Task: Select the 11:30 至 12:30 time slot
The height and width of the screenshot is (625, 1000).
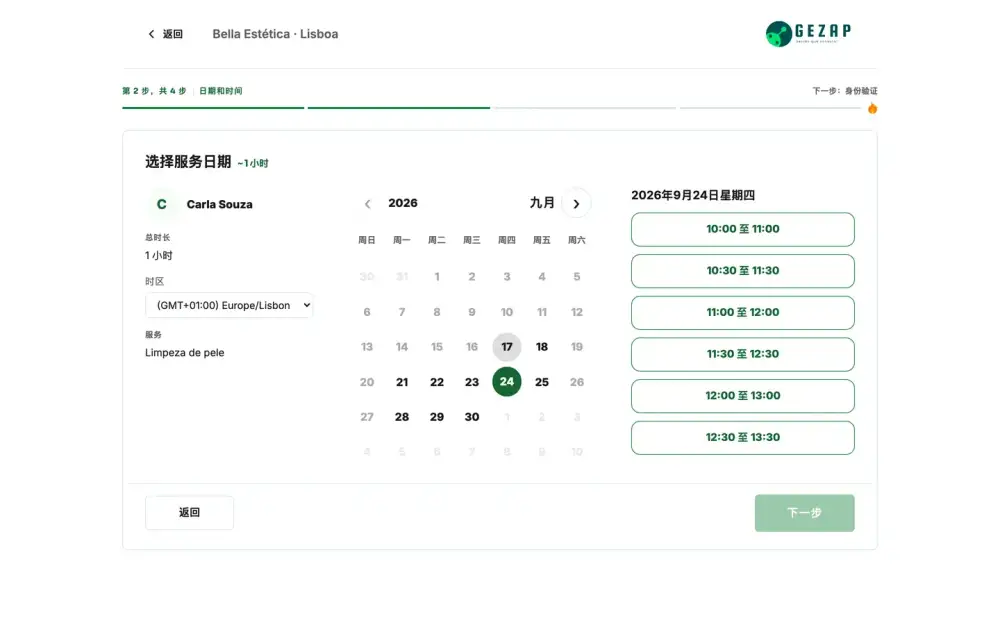Action: coord(742,355)
